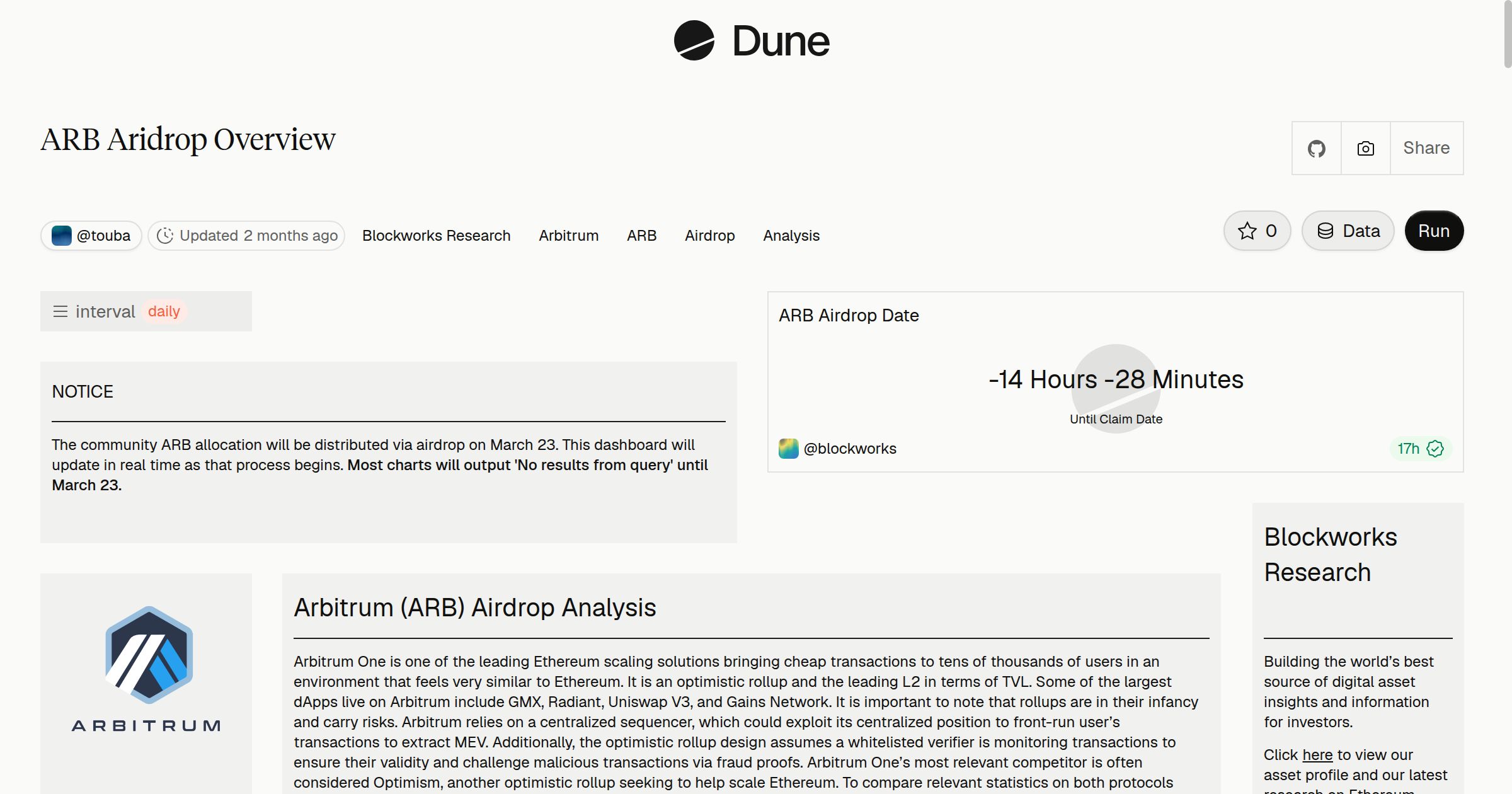
Task: Click Updated 2 months ago badge
Action: (246, 236)
